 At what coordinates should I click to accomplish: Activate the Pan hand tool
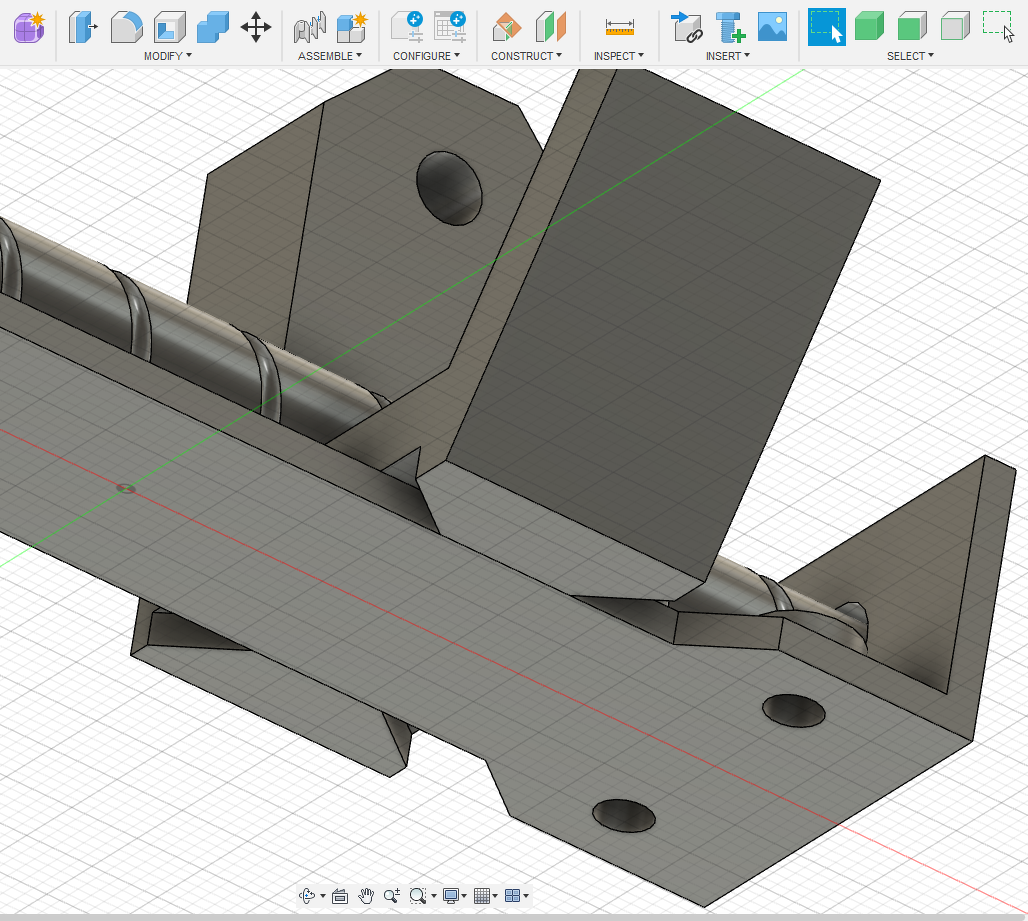point(366,896)
